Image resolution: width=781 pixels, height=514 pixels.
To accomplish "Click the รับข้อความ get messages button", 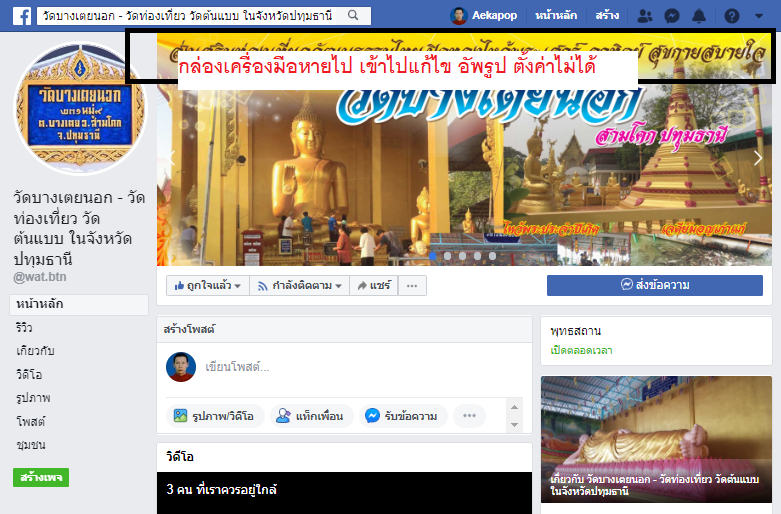I will click(x=403, y=416).
